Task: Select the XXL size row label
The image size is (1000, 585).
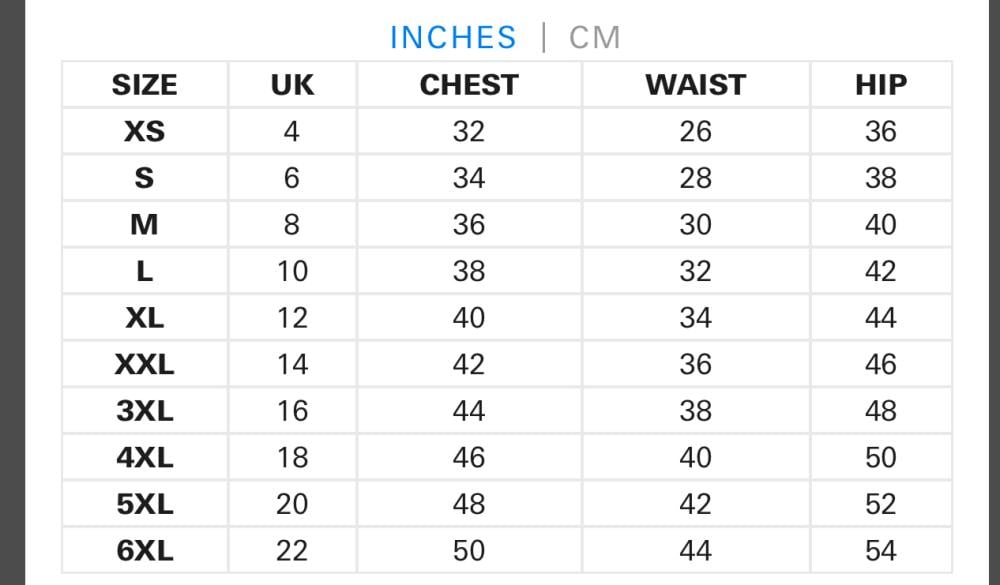Action: (145, 364)
